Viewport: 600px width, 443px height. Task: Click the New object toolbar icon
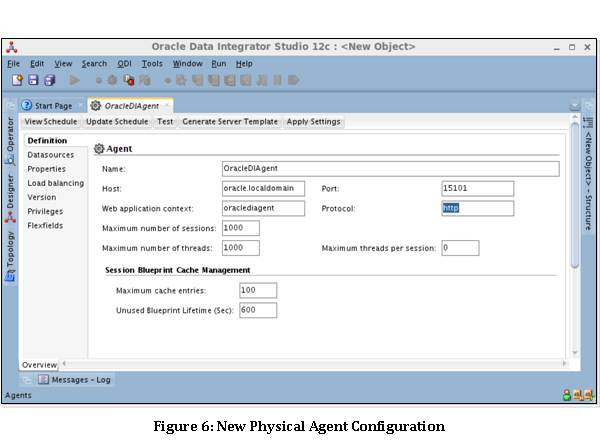point(17,80)
